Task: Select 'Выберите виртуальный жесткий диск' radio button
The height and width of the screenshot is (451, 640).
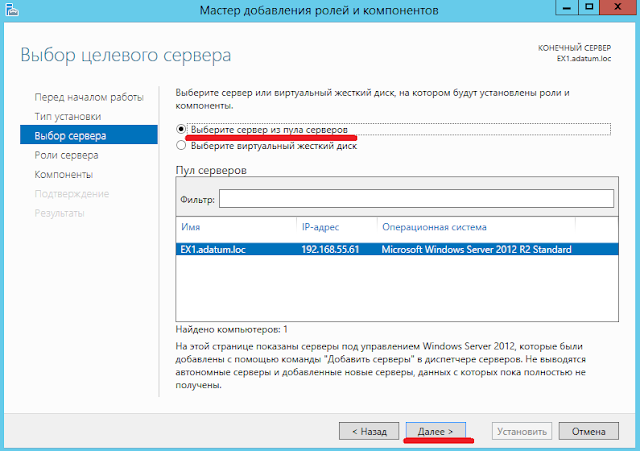Action: click(181, 145)
